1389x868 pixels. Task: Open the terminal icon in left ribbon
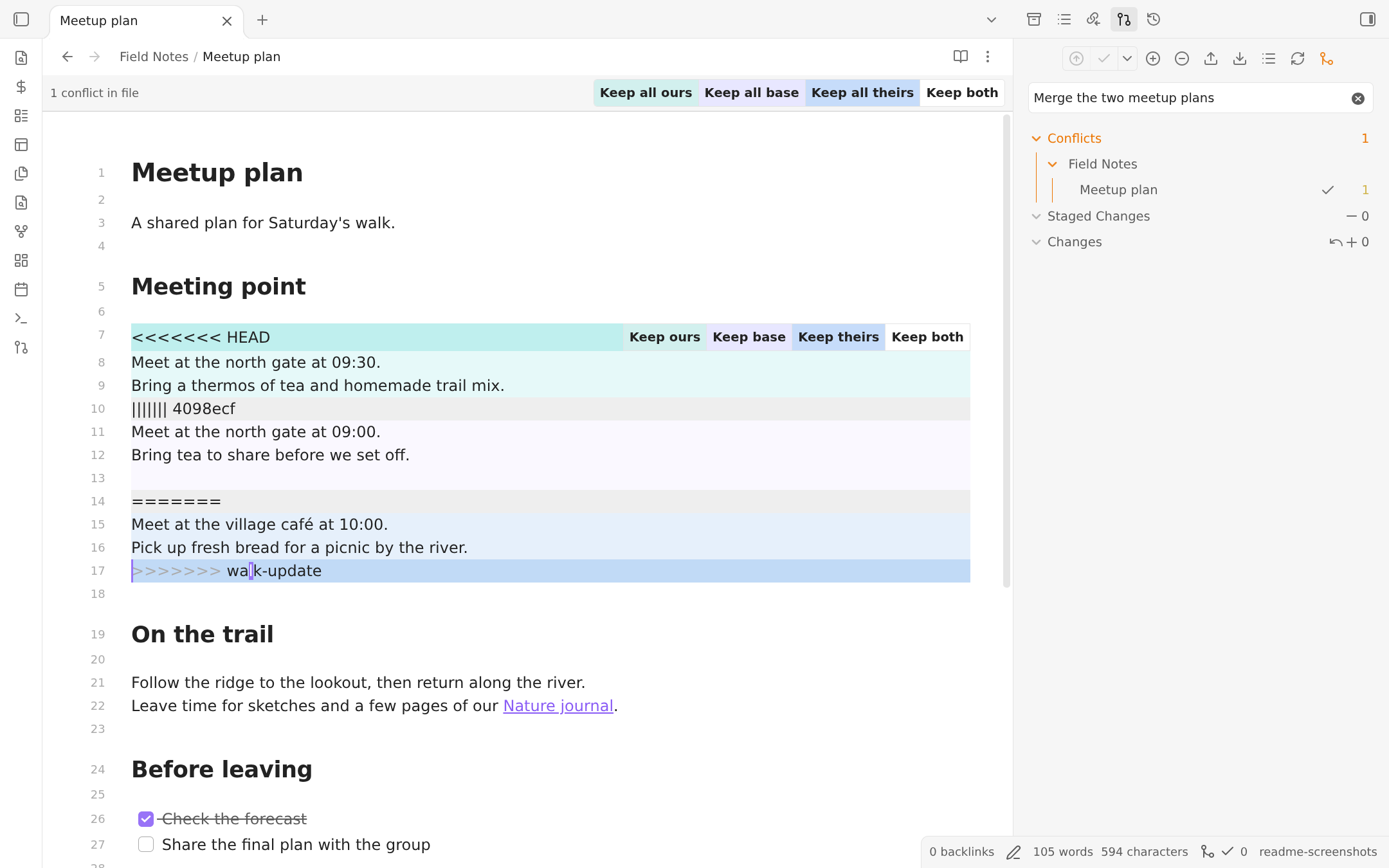(x=21, y=318)
